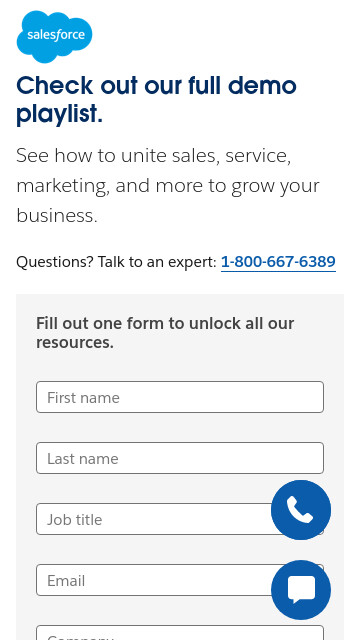The width and height of the screenshot is (360, 640).
Task: Click the 'Fill out one form' form heading
Action: click(x=165, y=333)
